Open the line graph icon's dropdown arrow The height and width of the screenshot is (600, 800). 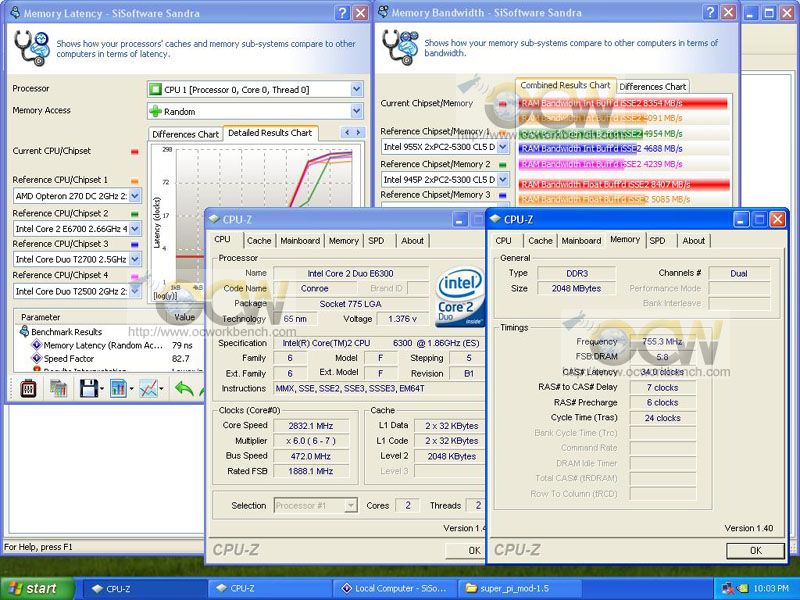click(162, 389)
